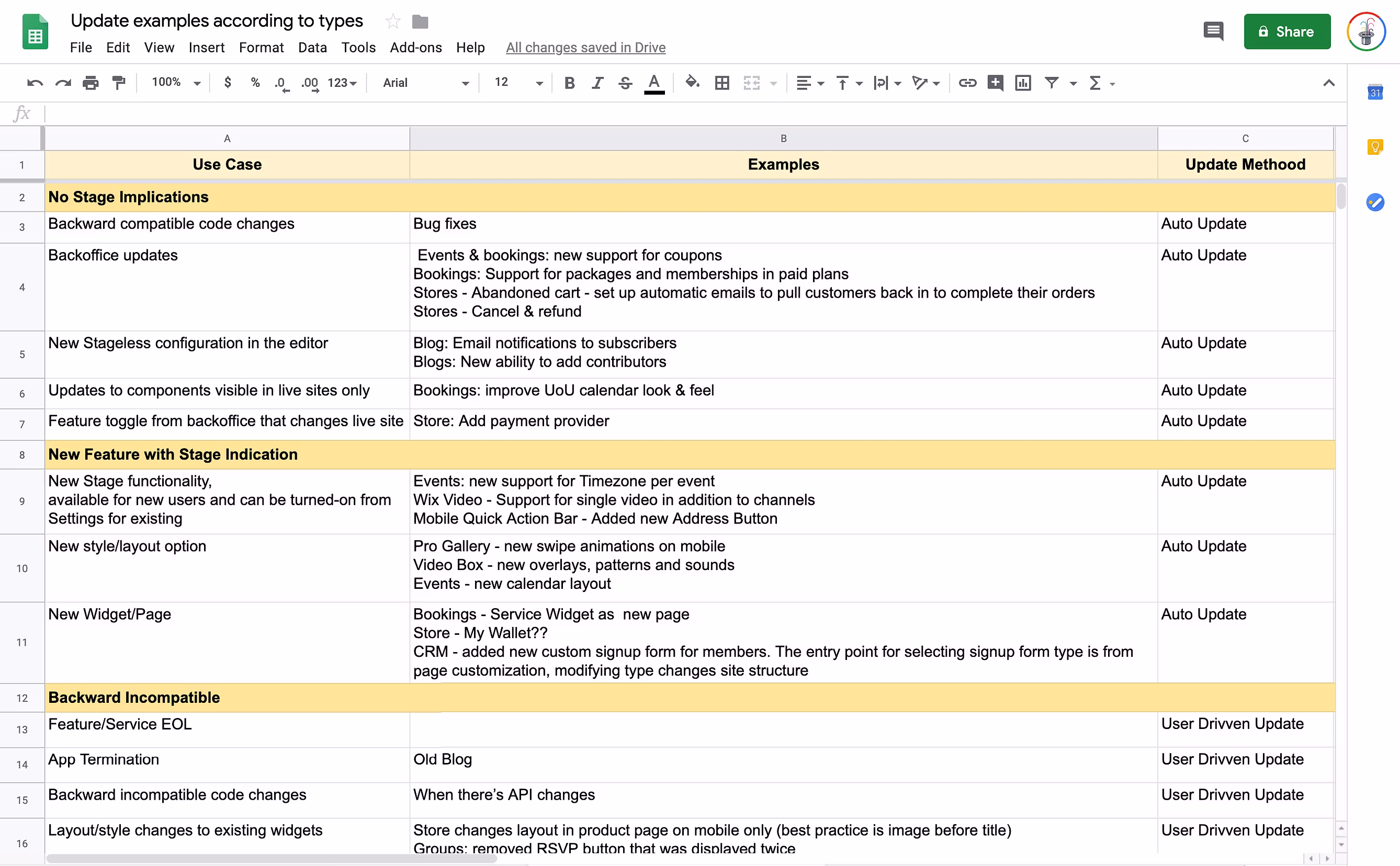
Task: Open the borders menu
Action: coord(722,83)
